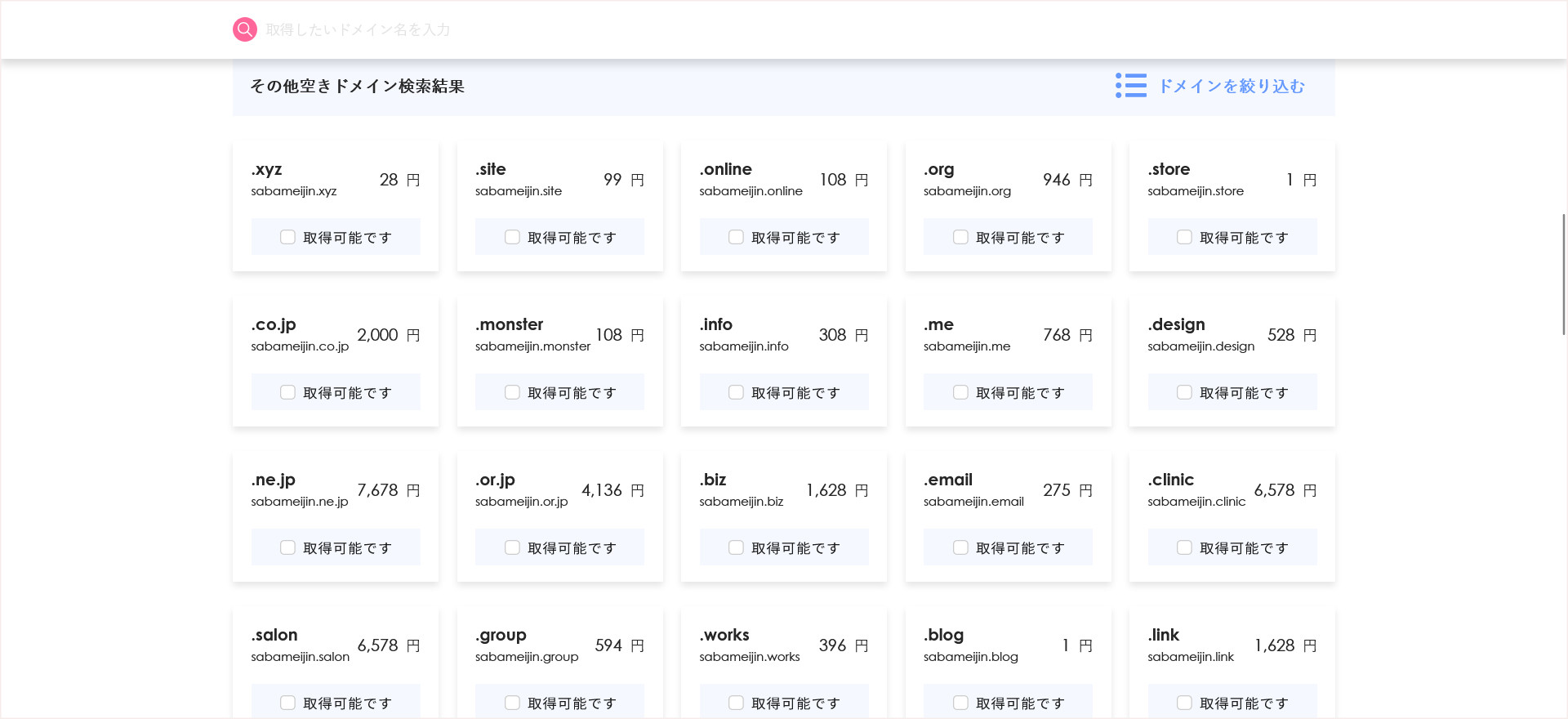
Task: Check the sabameijin.online availability checkbox
Action: click(x=736, y=237)
